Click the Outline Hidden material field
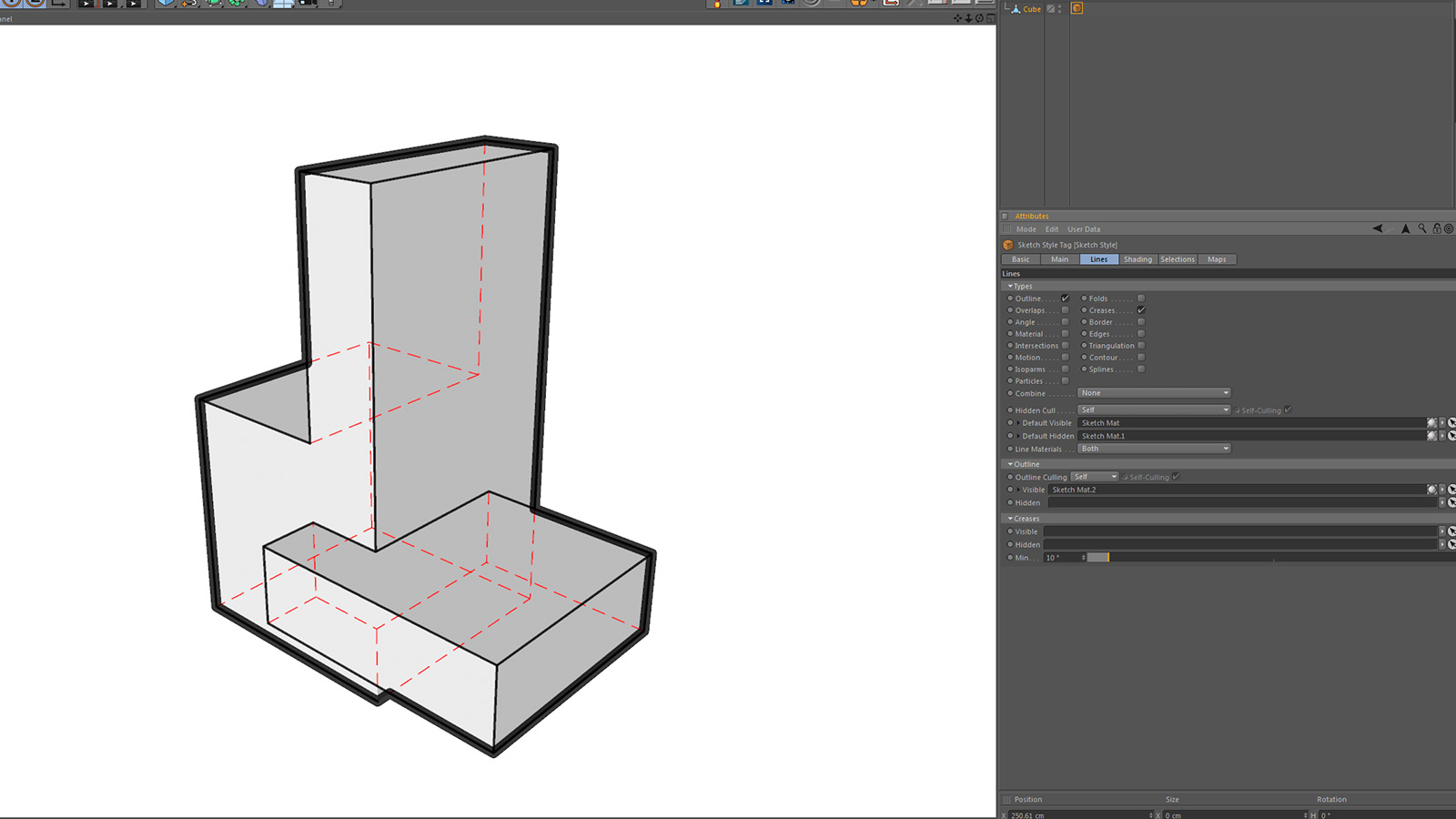Image resolution: width=1456 pixels, height=819 pixels. (1242, 502)
